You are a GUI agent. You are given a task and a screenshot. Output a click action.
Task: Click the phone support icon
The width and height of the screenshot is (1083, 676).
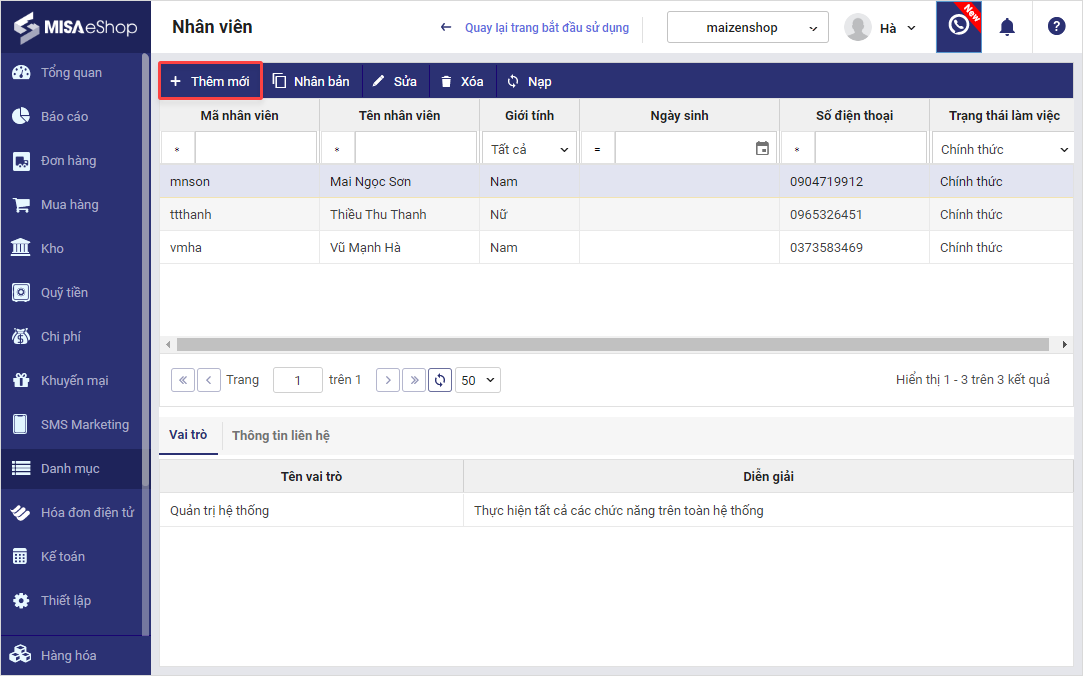point(958,27)
